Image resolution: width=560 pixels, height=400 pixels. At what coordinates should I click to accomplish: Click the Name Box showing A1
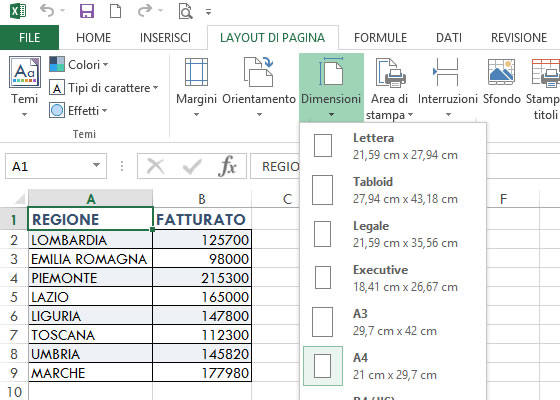tap(48, 166)
